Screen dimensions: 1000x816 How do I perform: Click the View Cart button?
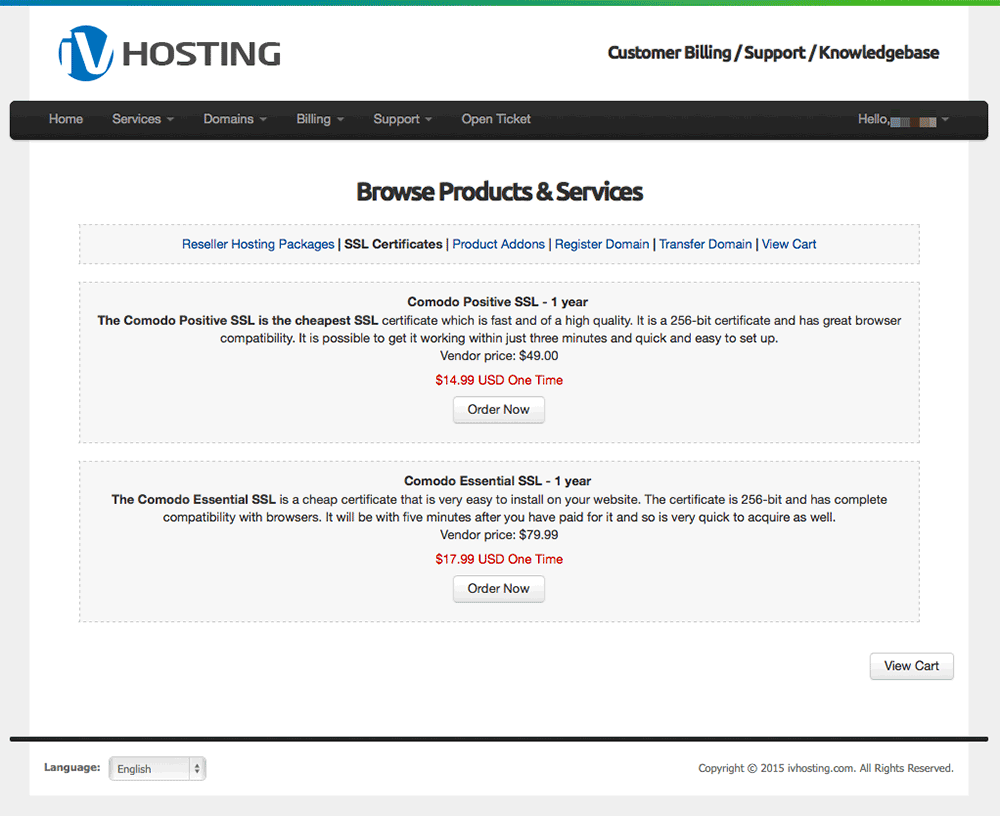[911, 666]
